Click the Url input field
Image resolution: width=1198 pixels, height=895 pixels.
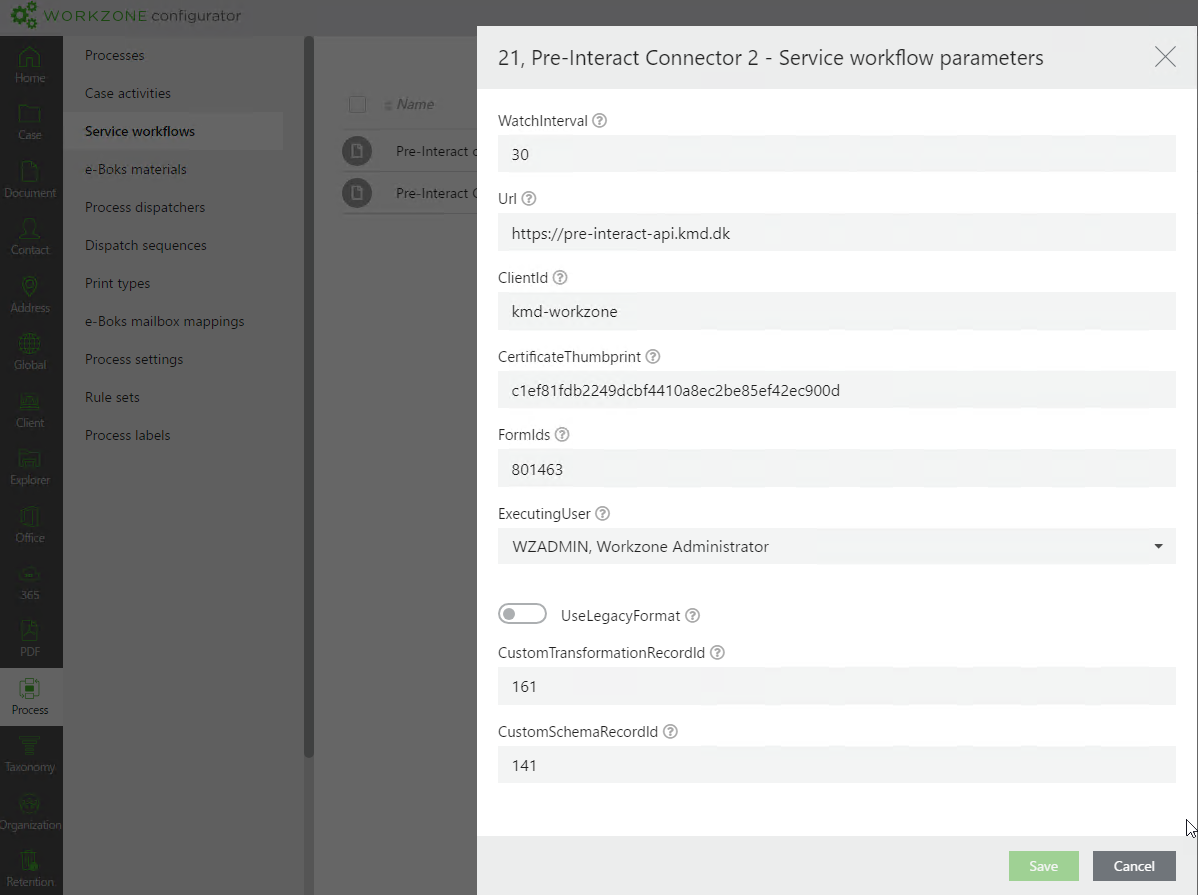tap(836, 233)
